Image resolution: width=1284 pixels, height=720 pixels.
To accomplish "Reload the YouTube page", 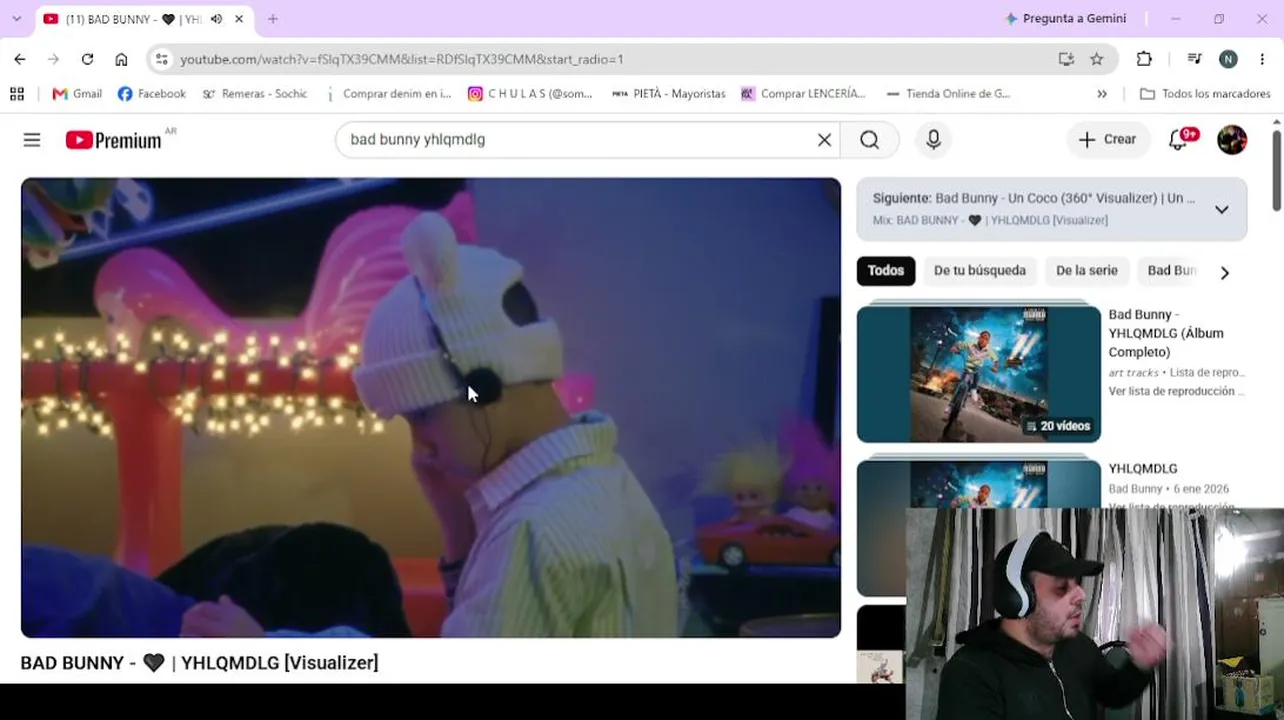I will coord(87,59).
